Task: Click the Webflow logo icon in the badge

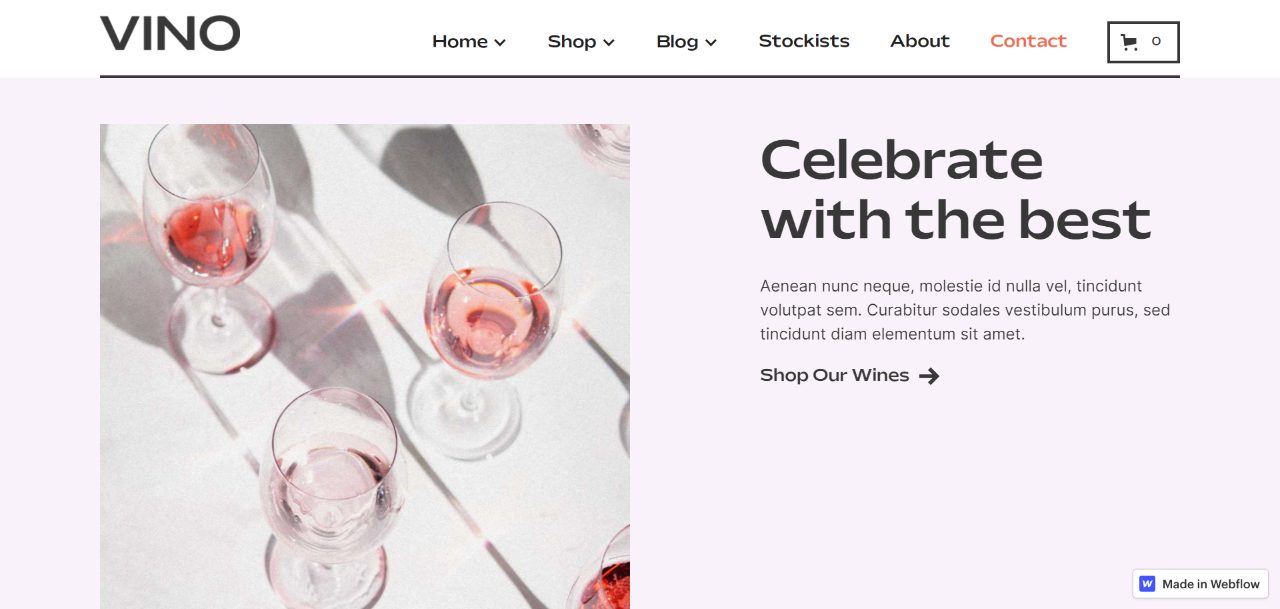Action: [1146, 583]
